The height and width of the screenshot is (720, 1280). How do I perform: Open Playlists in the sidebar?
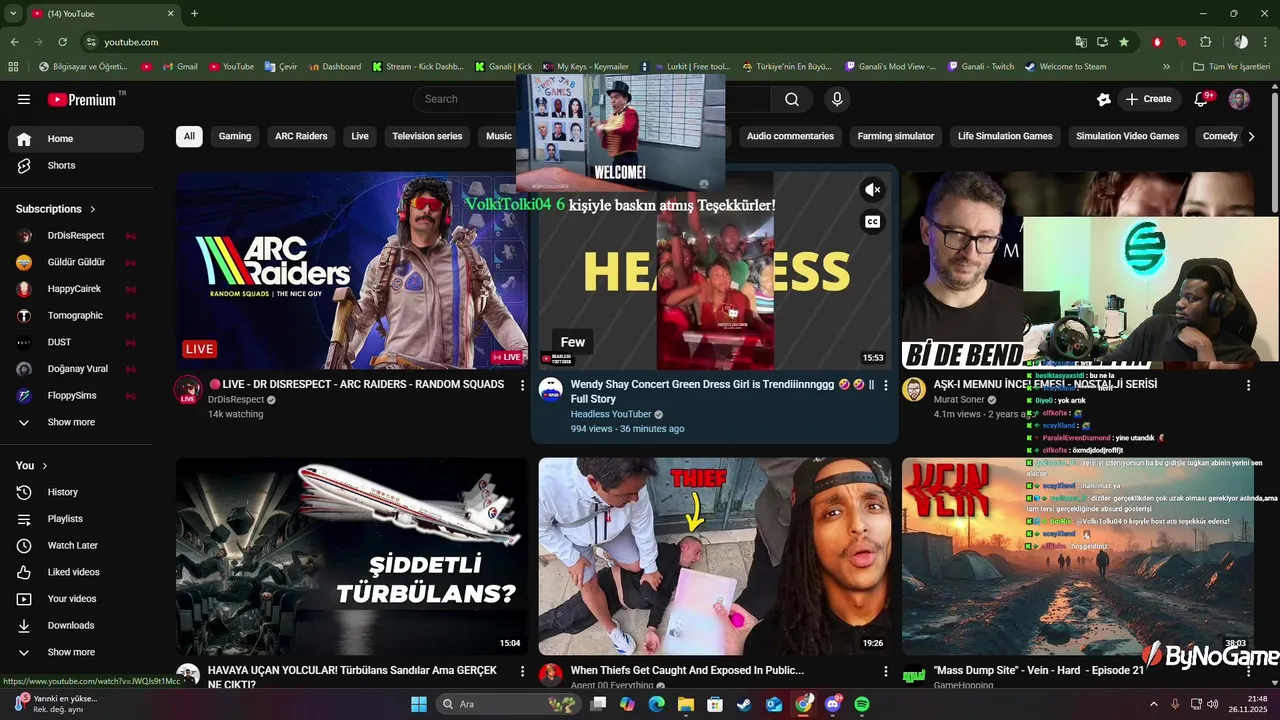click(x=76, y=519)
